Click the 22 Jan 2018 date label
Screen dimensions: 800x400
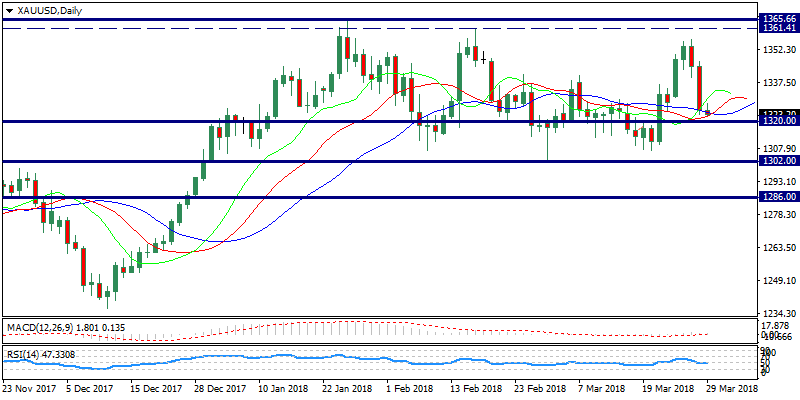346,387
